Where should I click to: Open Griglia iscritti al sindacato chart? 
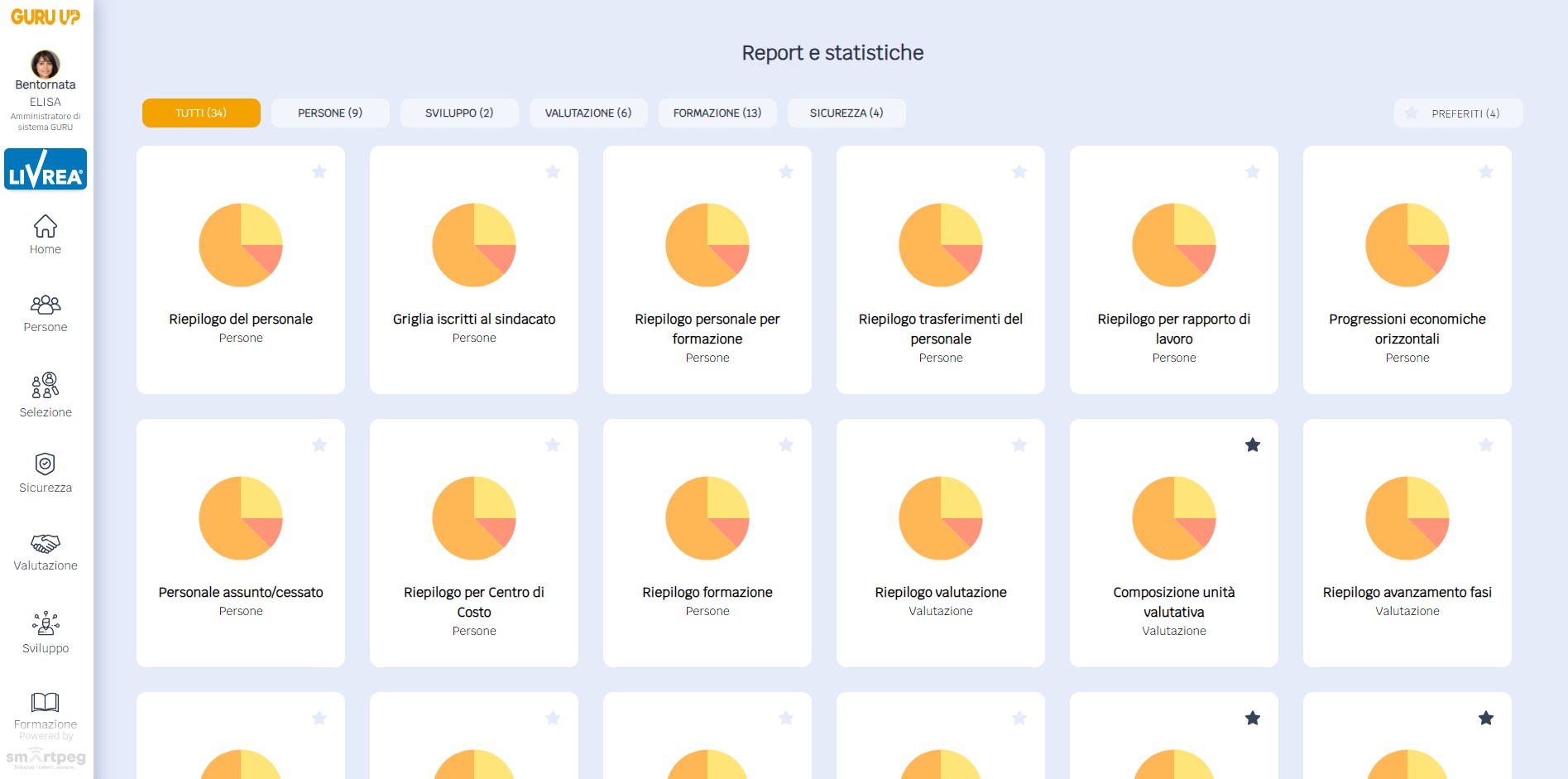pos(474,245)
